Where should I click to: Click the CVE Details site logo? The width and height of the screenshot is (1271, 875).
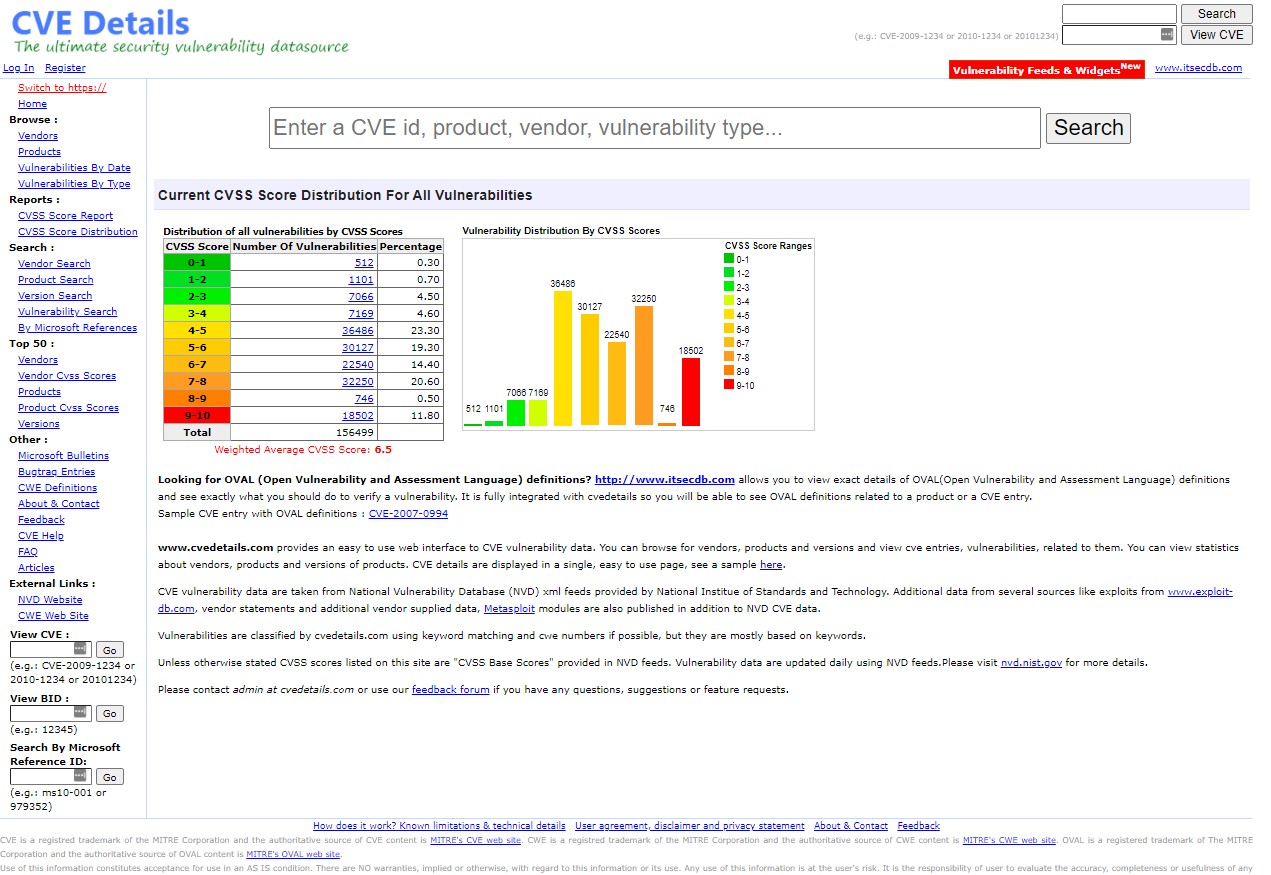(100, 23)
